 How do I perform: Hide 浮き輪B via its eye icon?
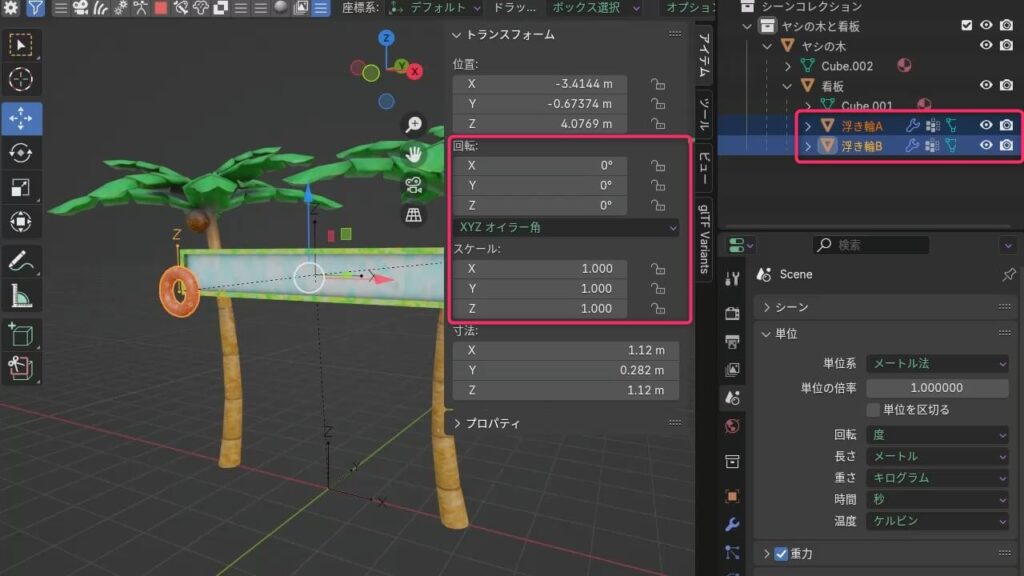coord(985,146)
